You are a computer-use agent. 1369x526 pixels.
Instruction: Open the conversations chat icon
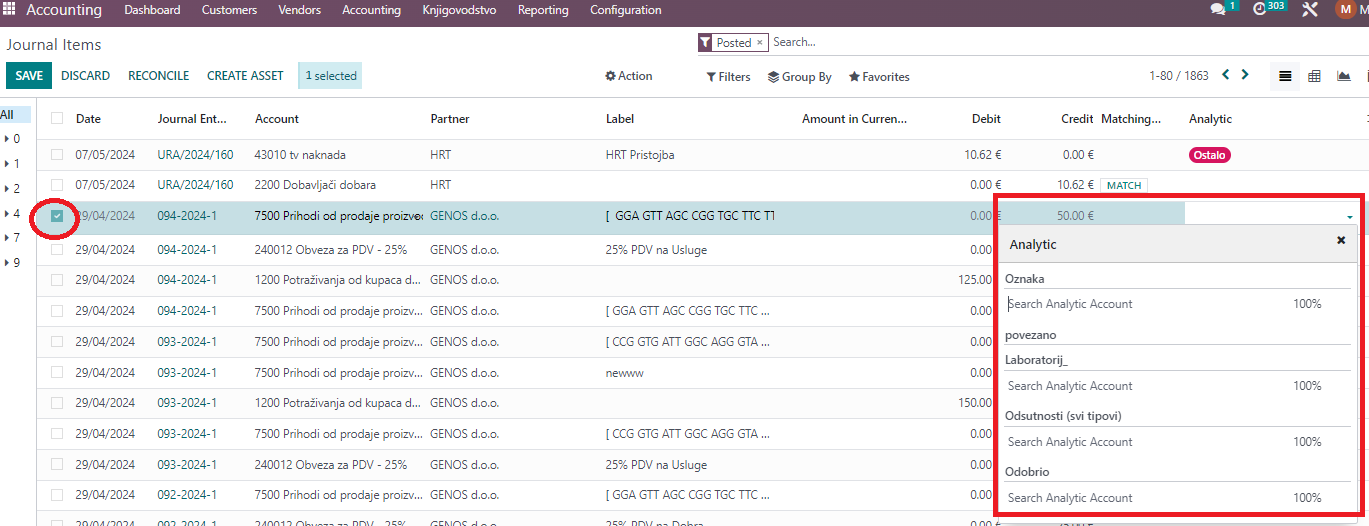click(1217, 10)
